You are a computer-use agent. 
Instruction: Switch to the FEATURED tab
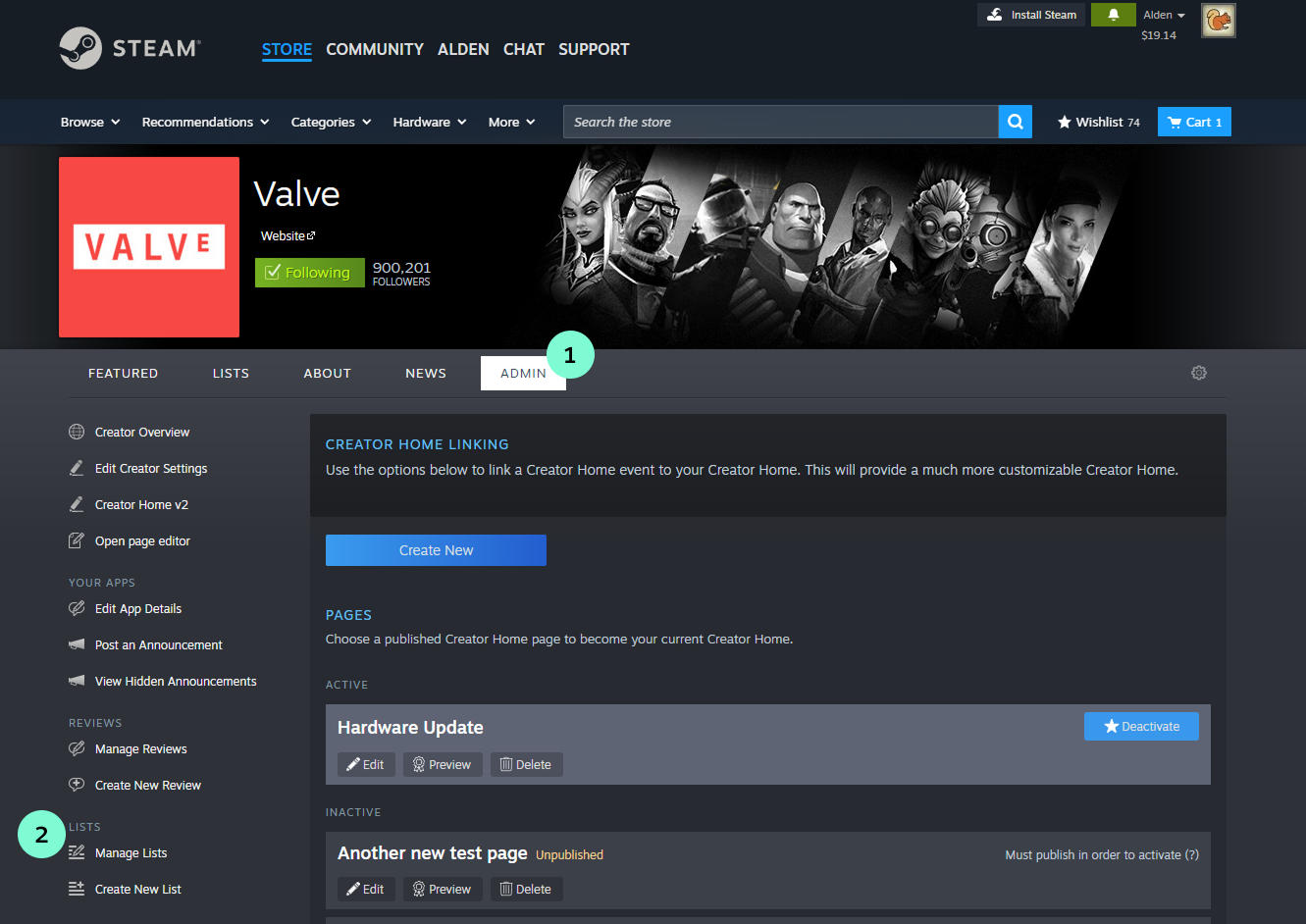point(123,373)
